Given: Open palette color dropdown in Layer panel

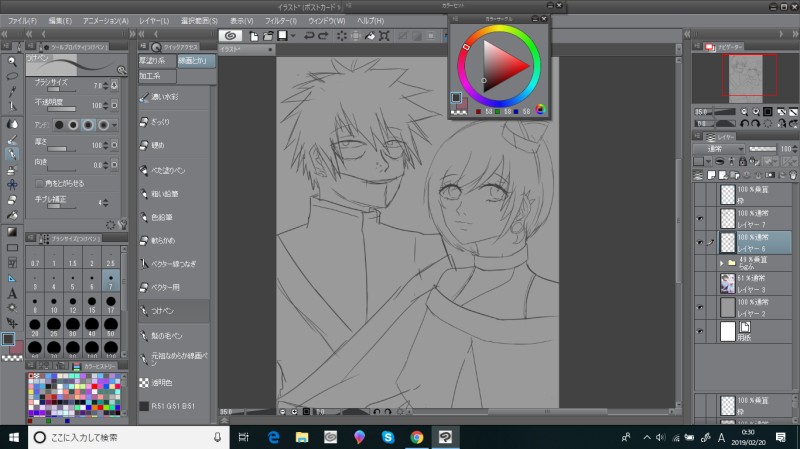Looking at the screenshot, I should (x=708, y=161).
